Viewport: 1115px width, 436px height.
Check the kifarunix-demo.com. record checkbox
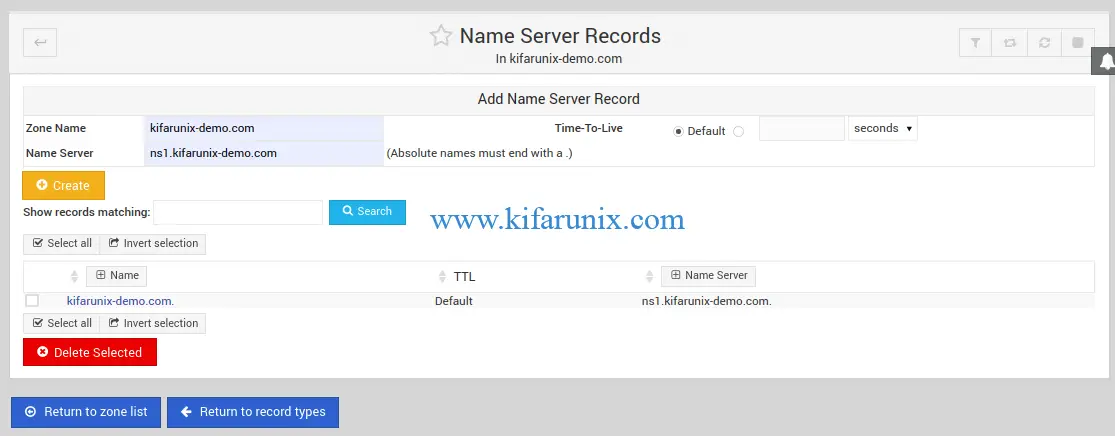tap(32, 300)
